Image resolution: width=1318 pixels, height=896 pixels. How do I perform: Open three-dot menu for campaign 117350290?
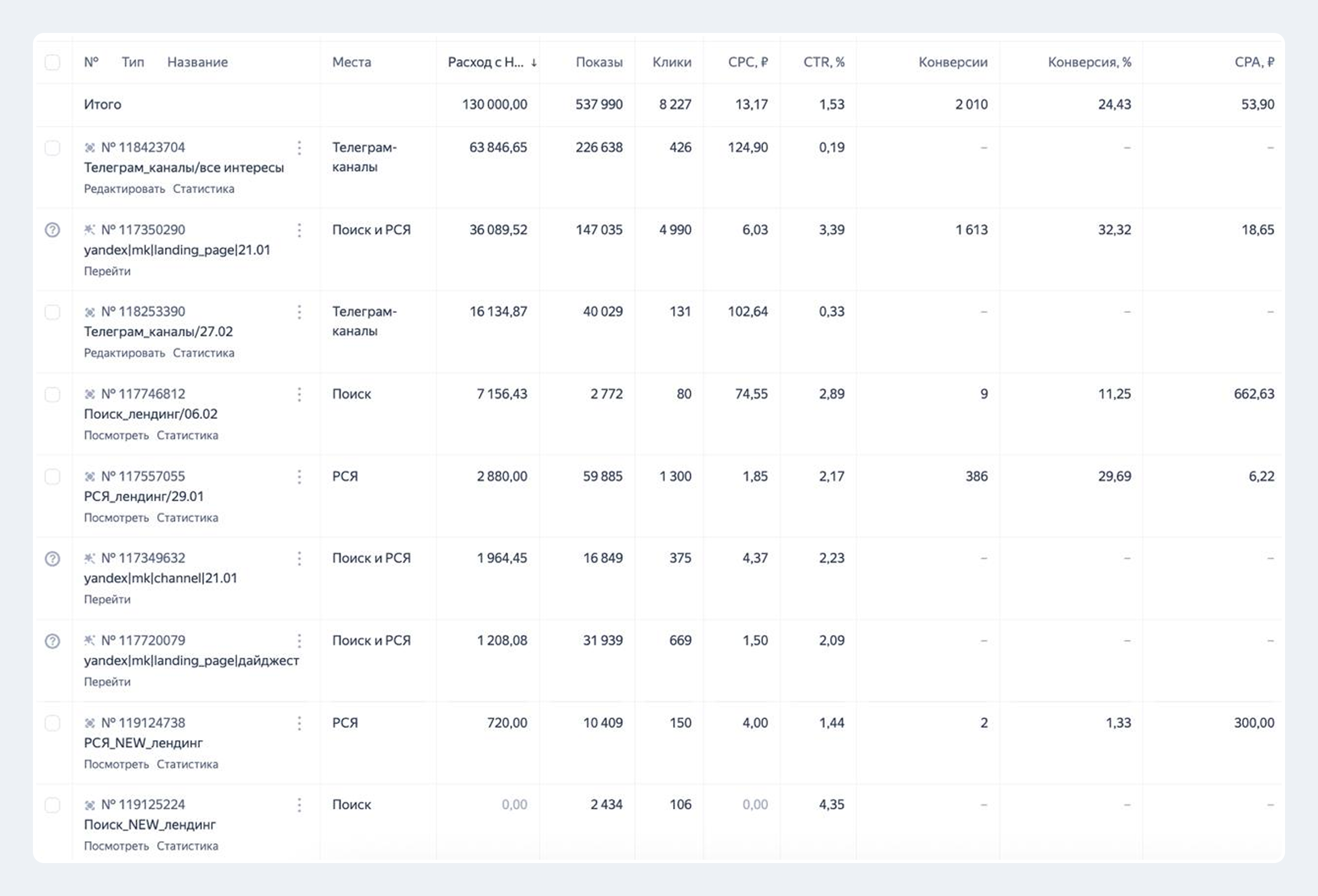[x=299, y=230]
